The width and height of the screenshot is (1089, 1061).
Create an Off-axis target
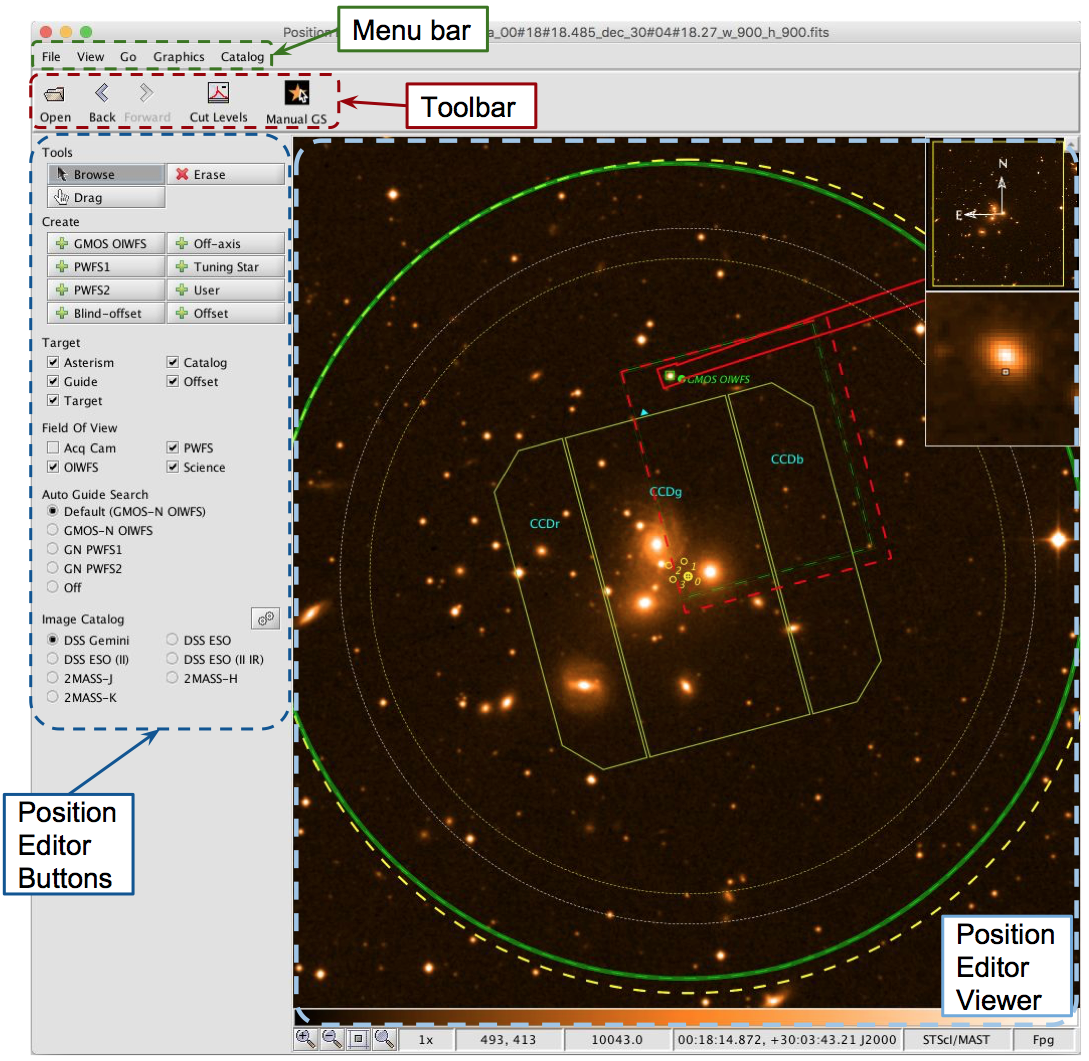(x=226, y=244)
